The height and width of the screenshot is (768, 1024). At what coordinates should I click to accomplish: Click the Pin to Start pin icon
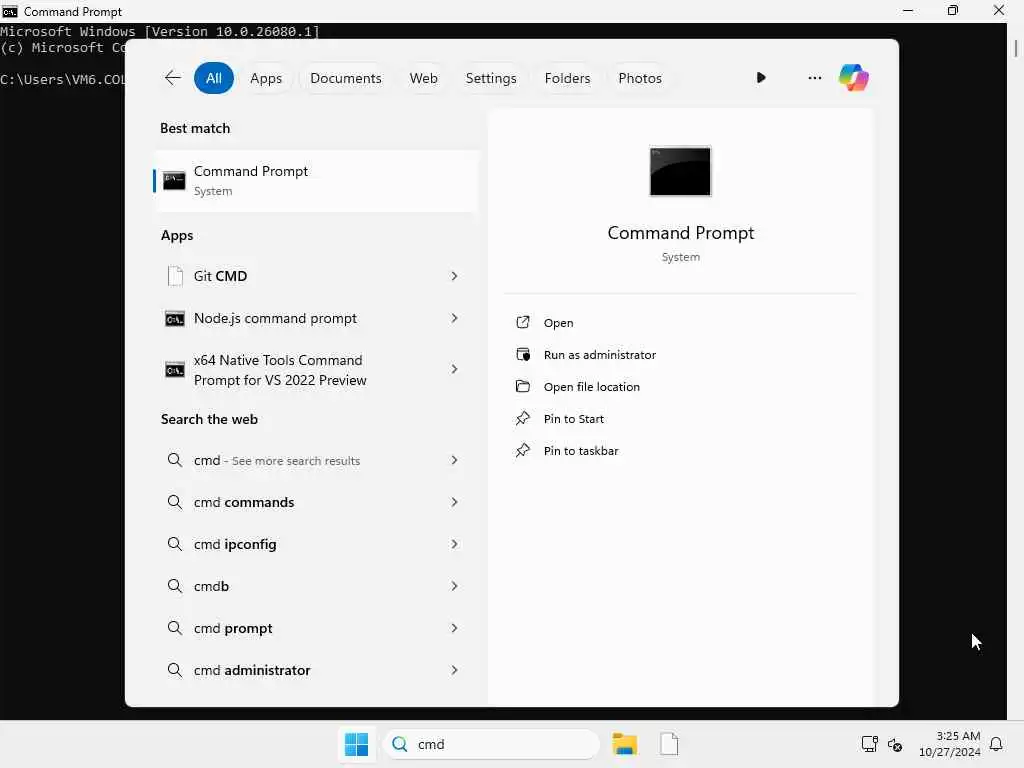click(522, 418)
